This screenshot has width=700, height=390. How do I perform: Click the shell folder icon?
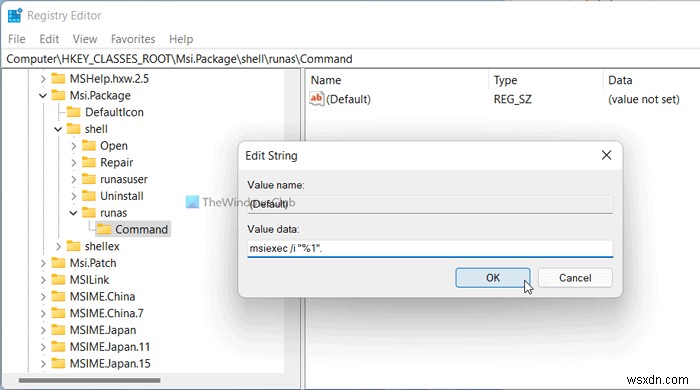click(x=73, y=129)
